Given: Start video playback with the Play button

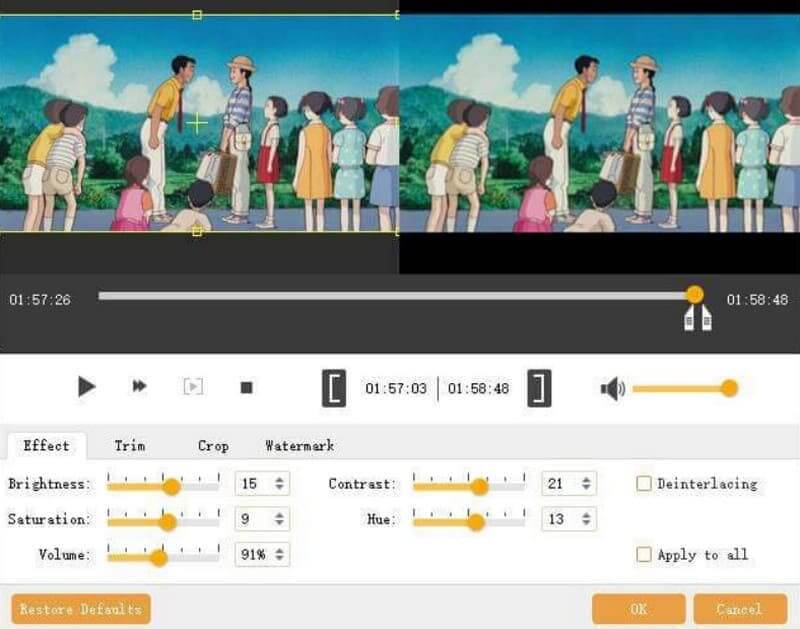Looking at the screenshot, I should tap(86, 387).
